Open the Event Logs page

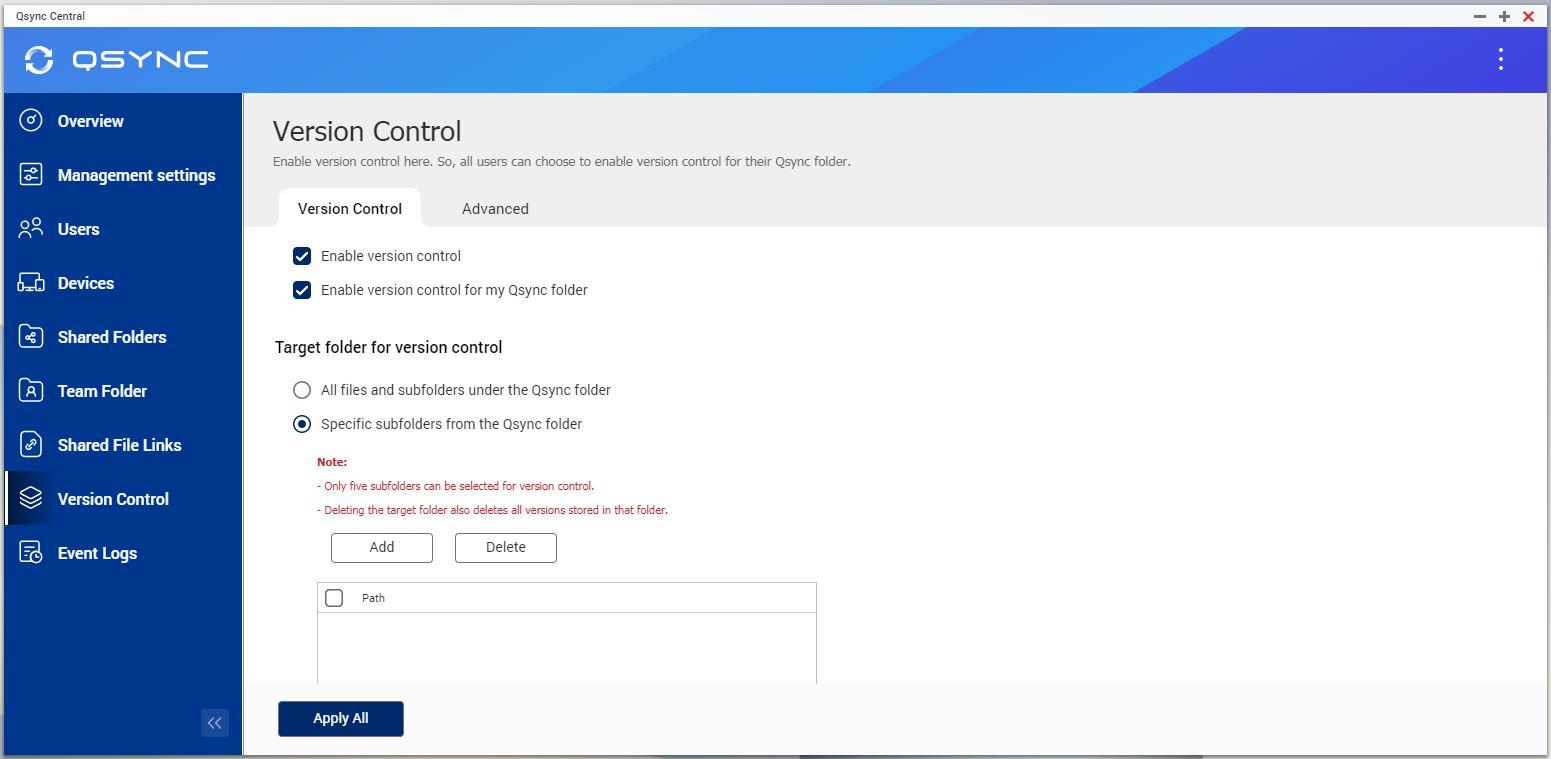pos(97,553)
